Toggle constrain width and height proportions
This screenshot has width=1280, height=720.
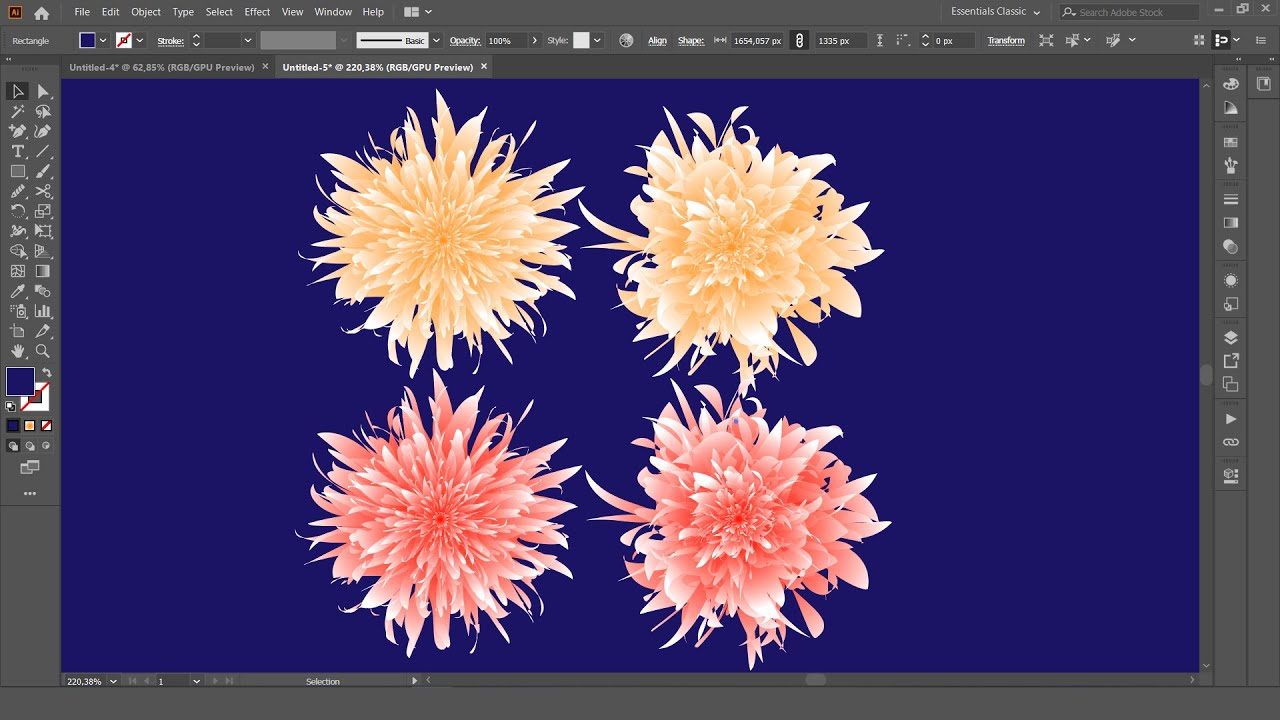click(799, 40)
